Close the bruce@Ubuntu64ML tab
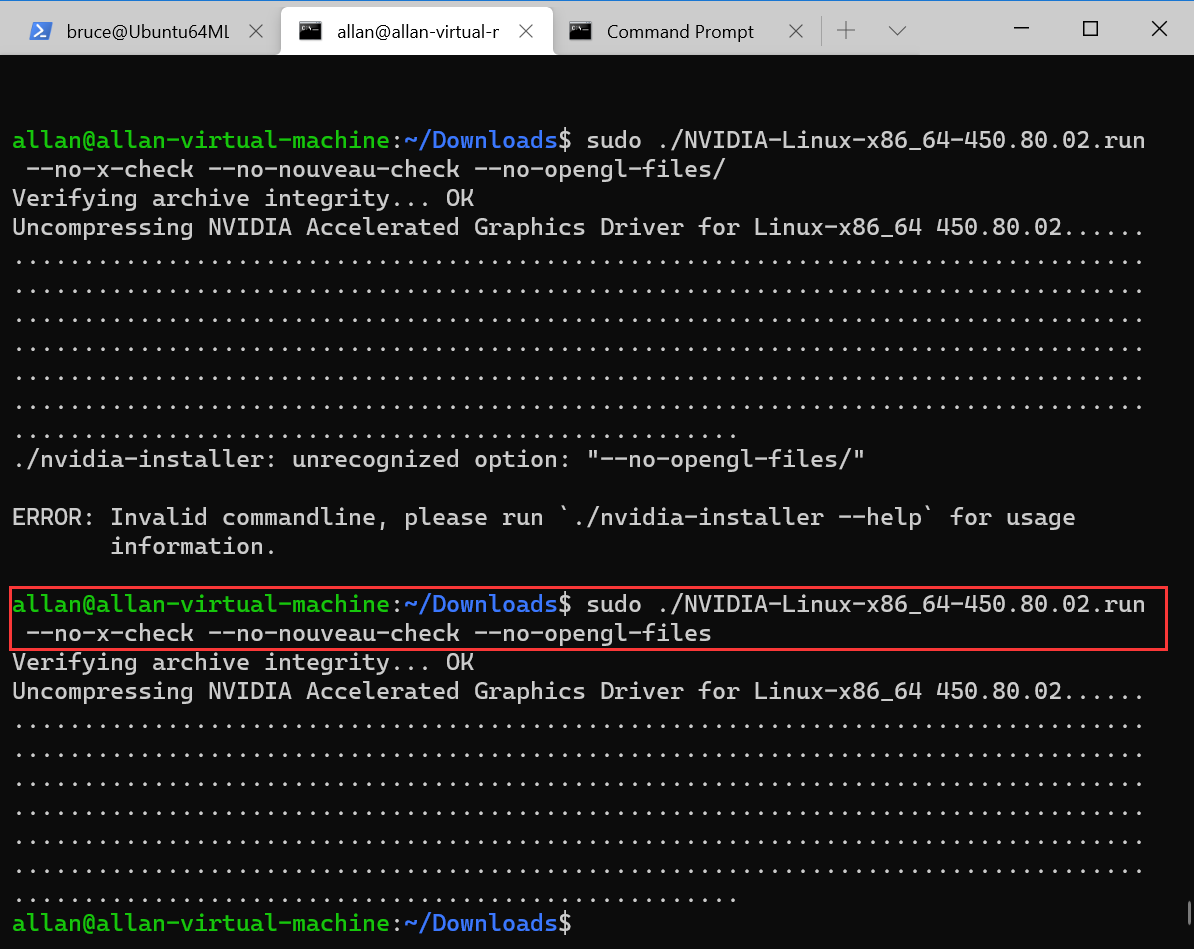1194x949 pixels. click(x=257, y=31)
